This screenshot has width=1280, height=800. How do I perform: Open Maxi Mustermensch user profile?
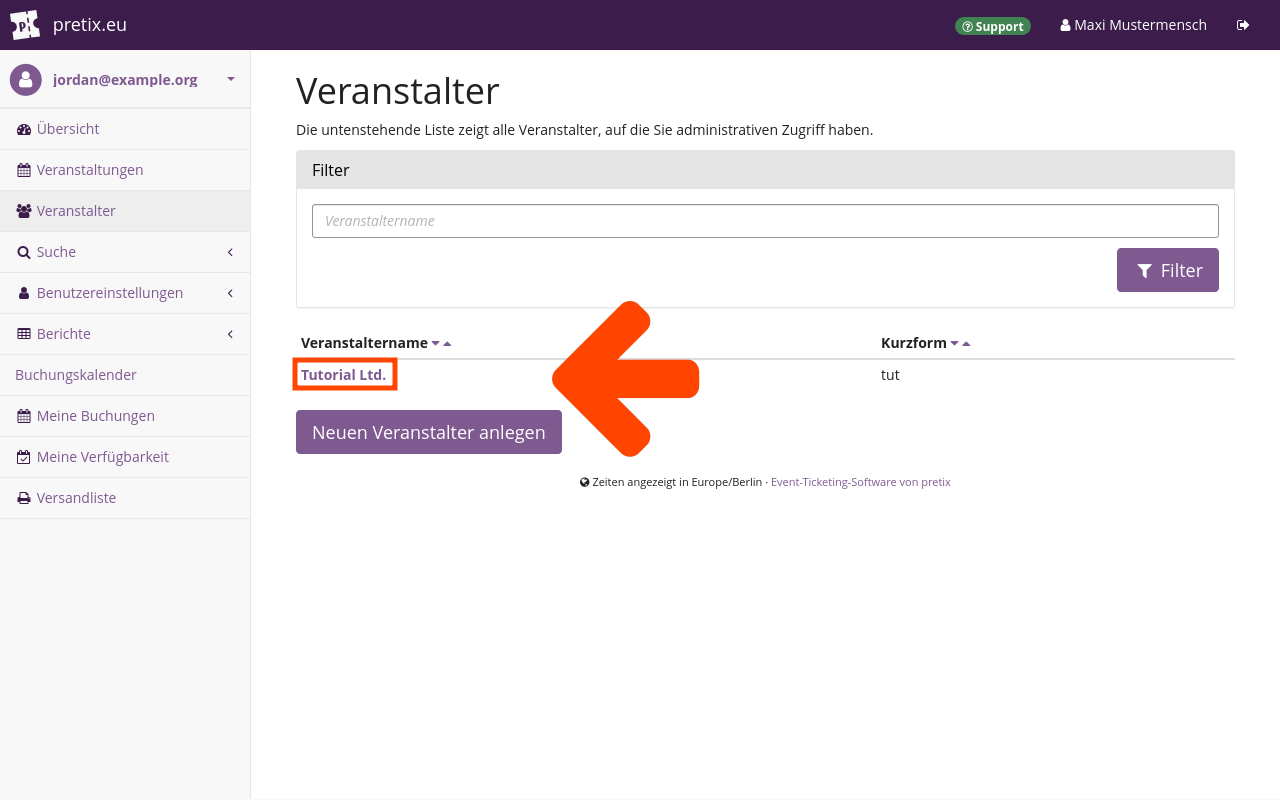point(1133,25)
